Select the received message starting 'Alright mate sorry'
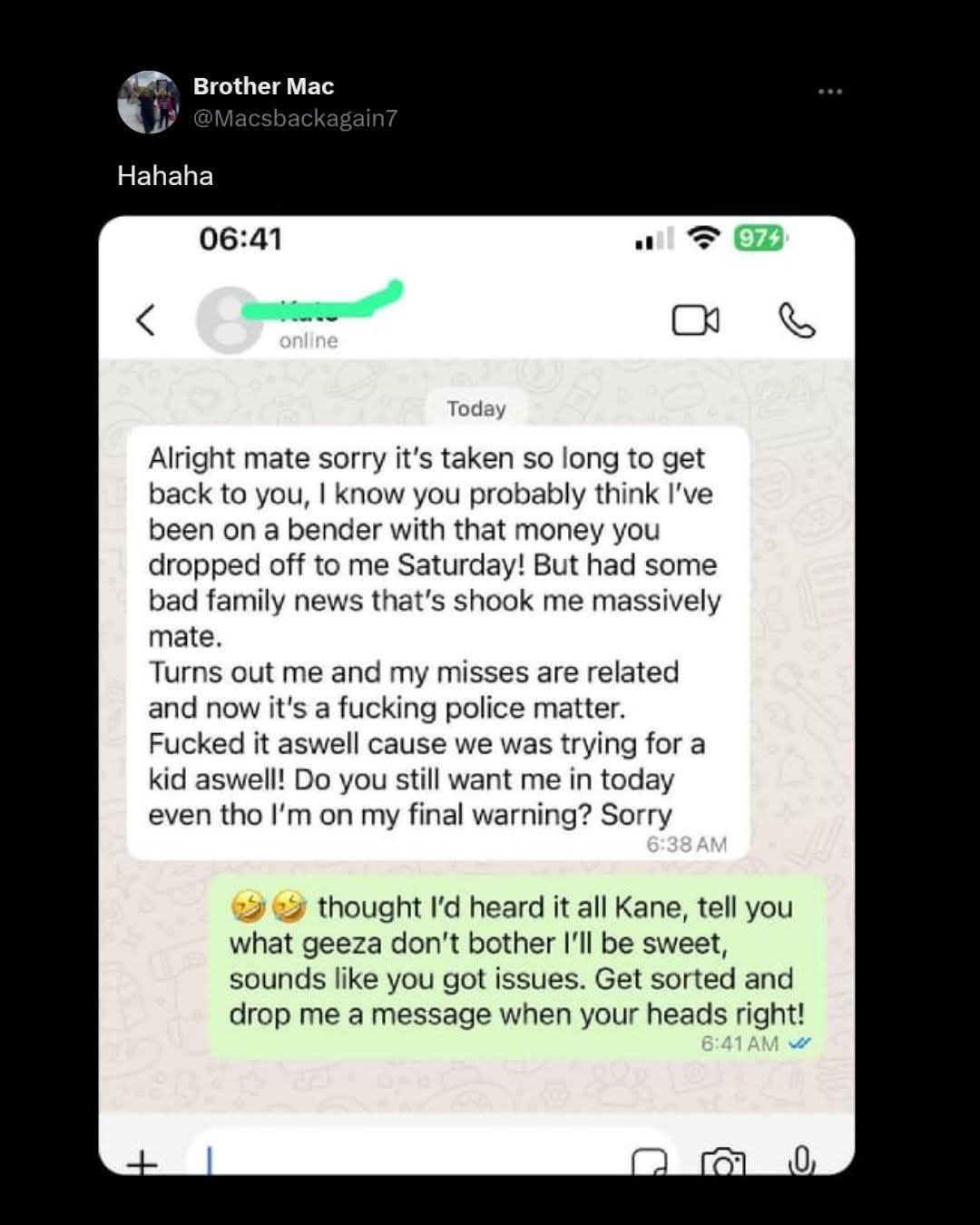 [x=438, y=643]
